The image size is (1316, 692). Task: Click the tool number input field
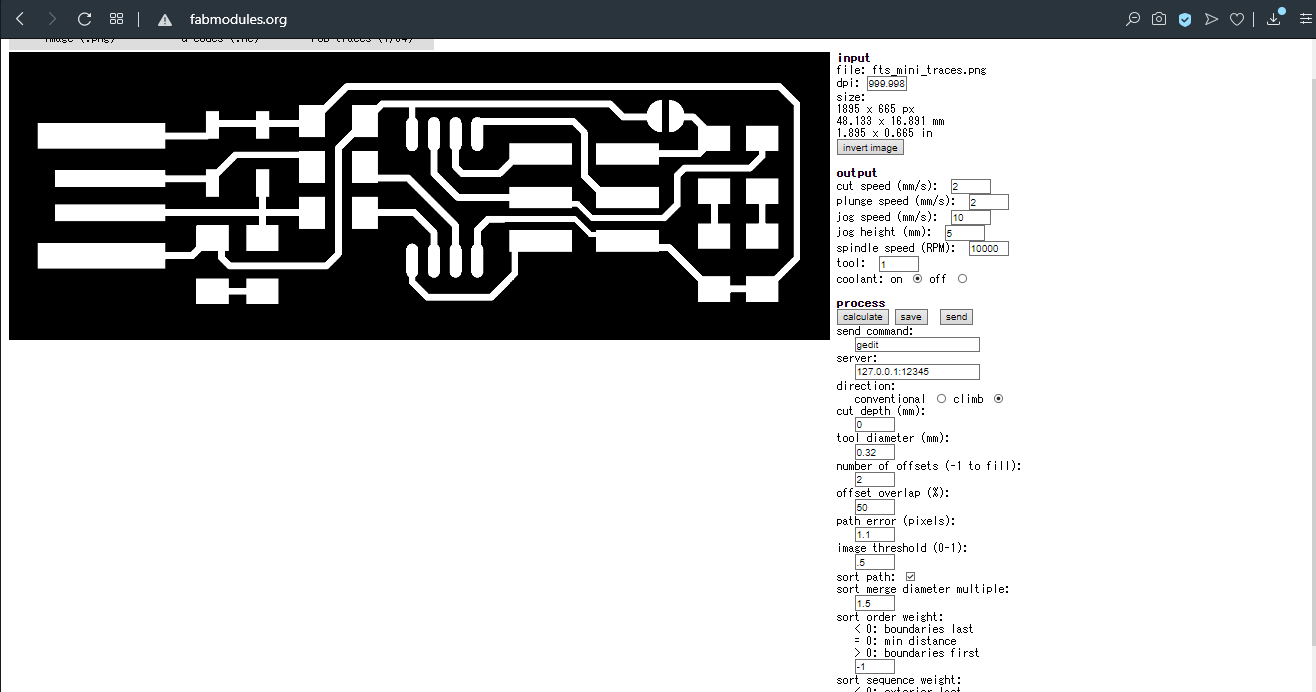[898, 264]
